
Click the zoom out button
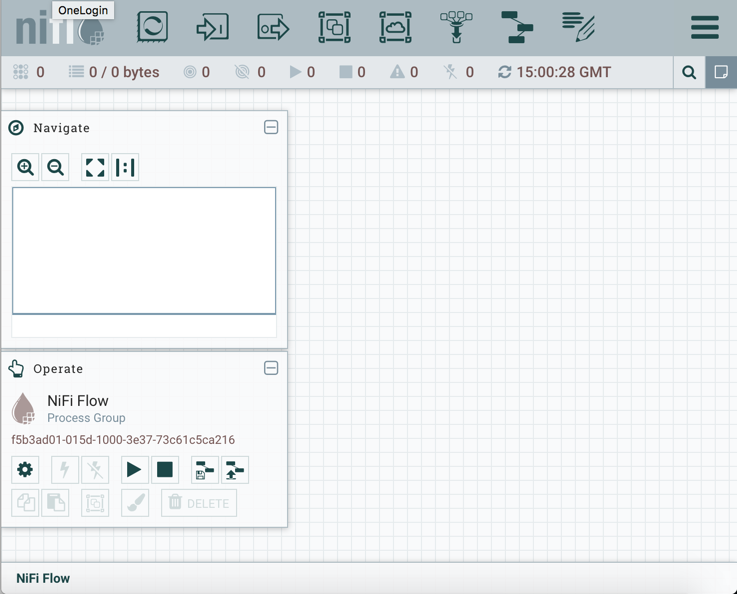tap(56, 168)
